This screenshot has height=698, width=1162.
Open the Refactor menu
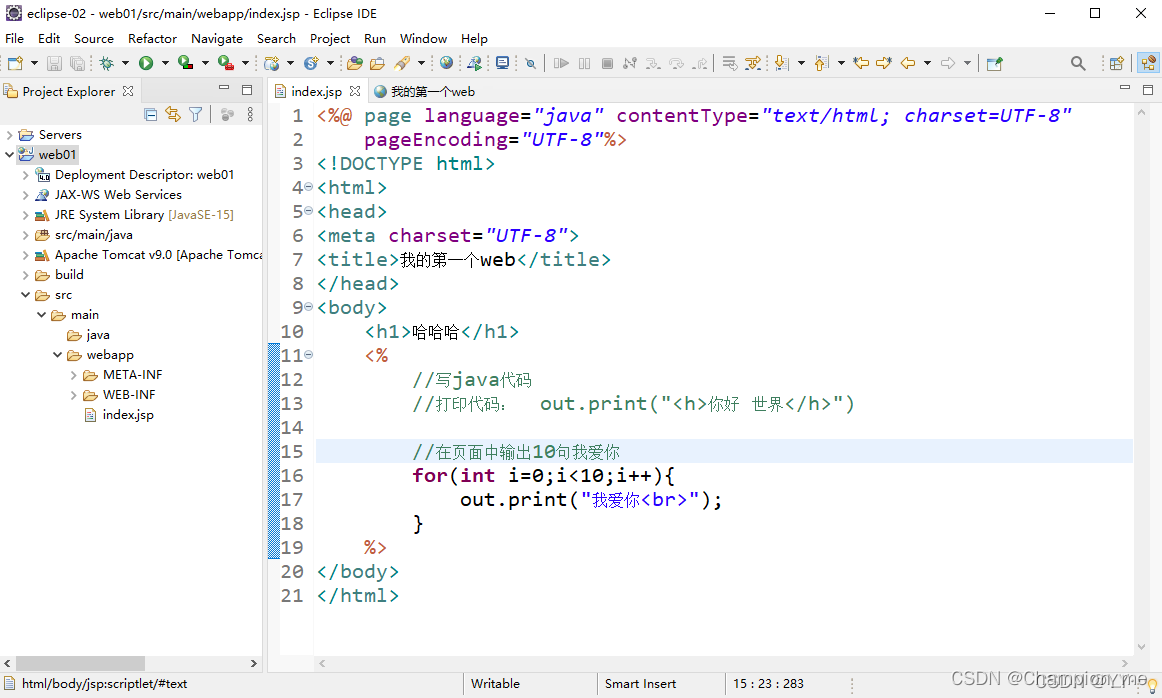[x=152, y=39]
